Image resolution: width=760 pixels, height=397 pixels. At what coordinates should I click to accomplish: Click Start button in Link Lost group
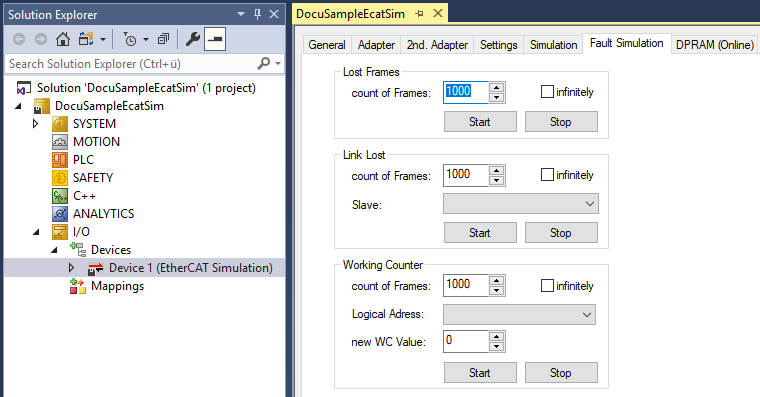coord(480,233)
